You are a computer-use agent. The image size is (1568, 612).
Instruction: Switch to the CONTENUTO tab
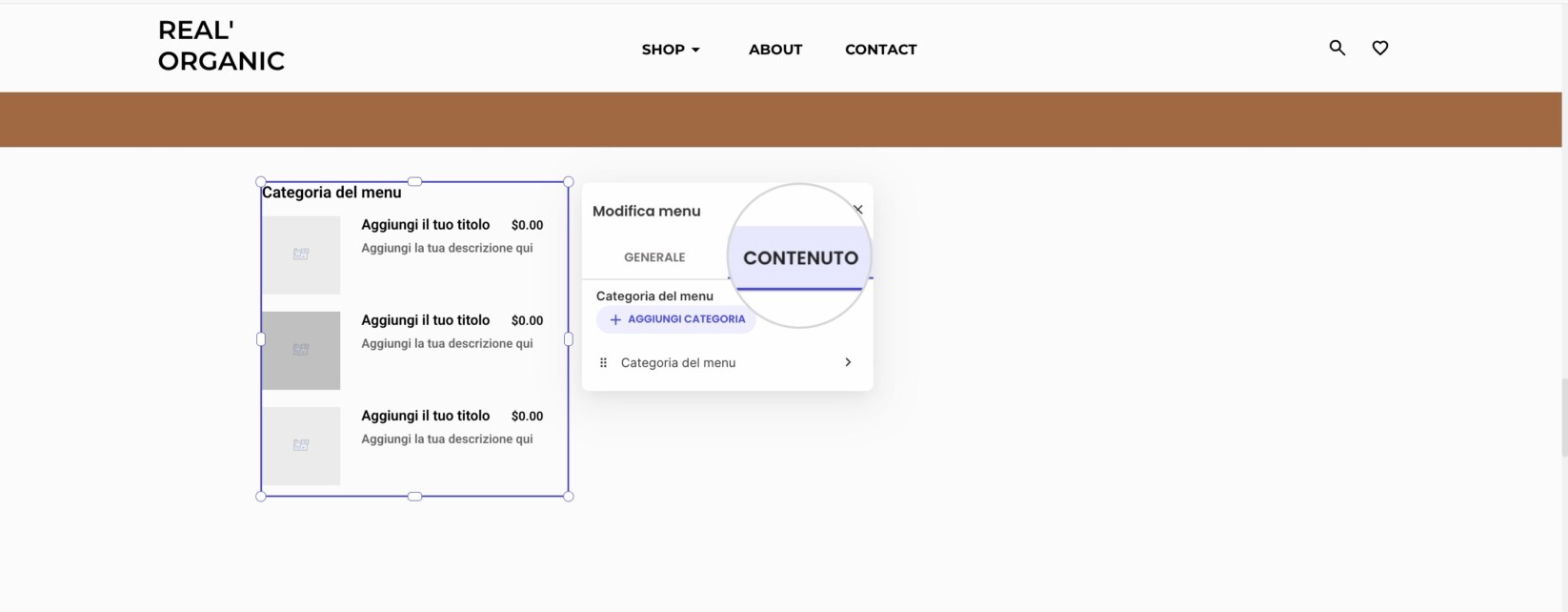800,257
